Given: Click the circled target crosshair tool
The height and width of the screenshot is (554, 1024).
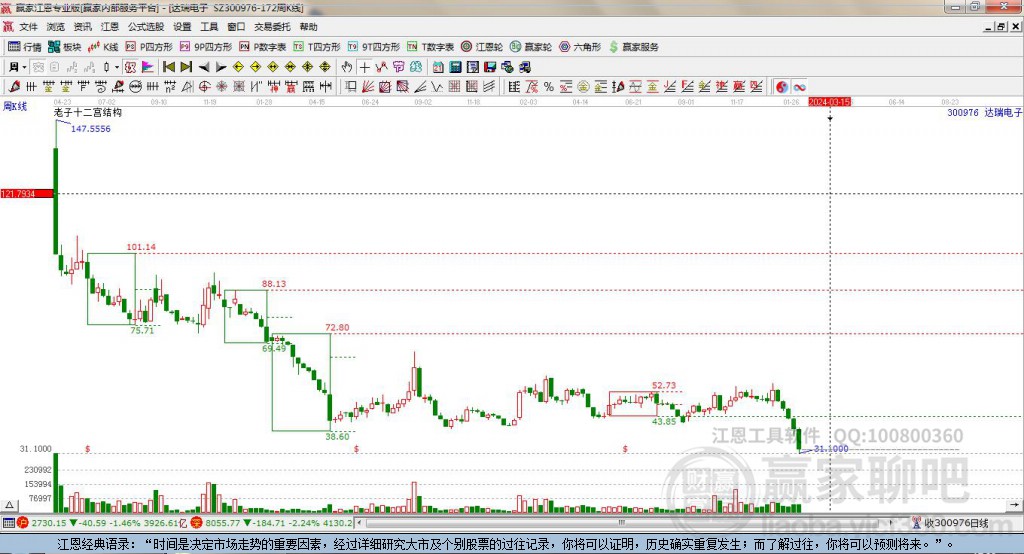Looking at the screenshot, I should coord(204,87).
